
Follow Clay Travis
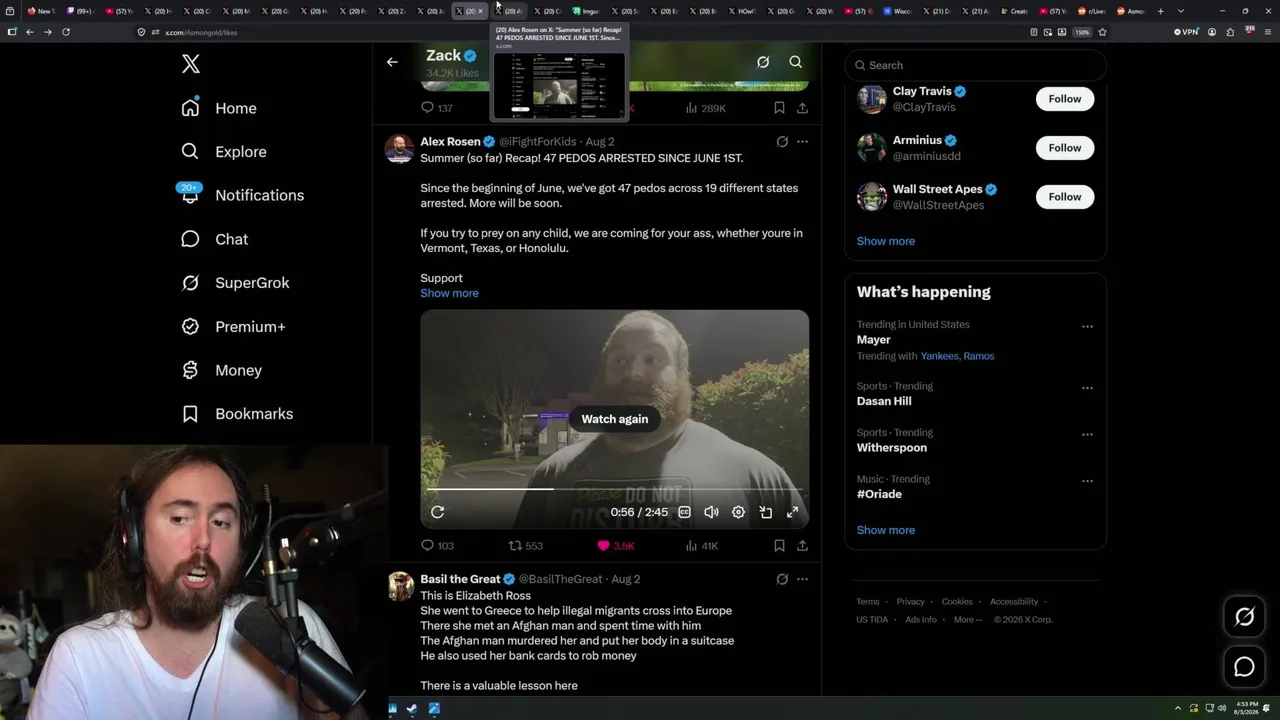pos(1065,99)
